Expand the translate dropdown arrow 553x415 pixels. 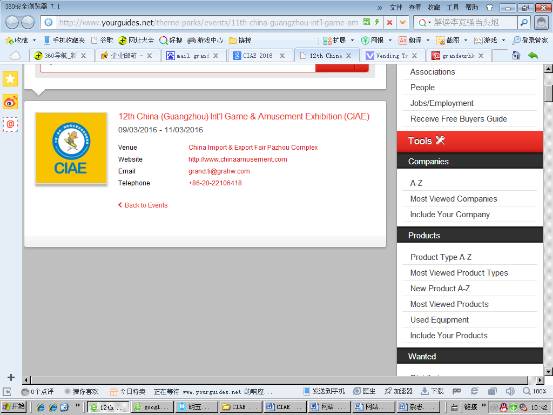pyautogui.click(x=428, y=40)
